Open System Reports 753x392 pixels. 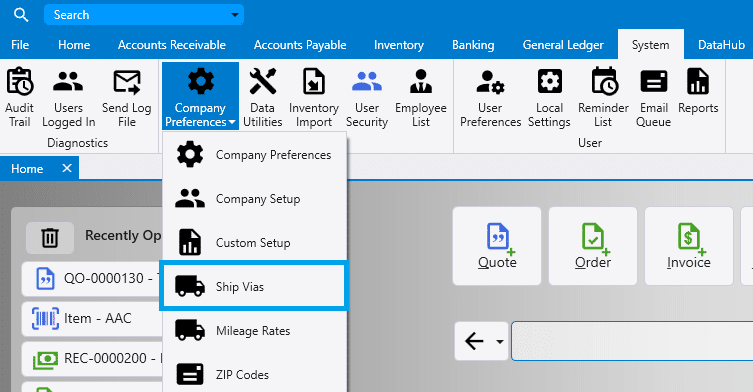point(698,91)
